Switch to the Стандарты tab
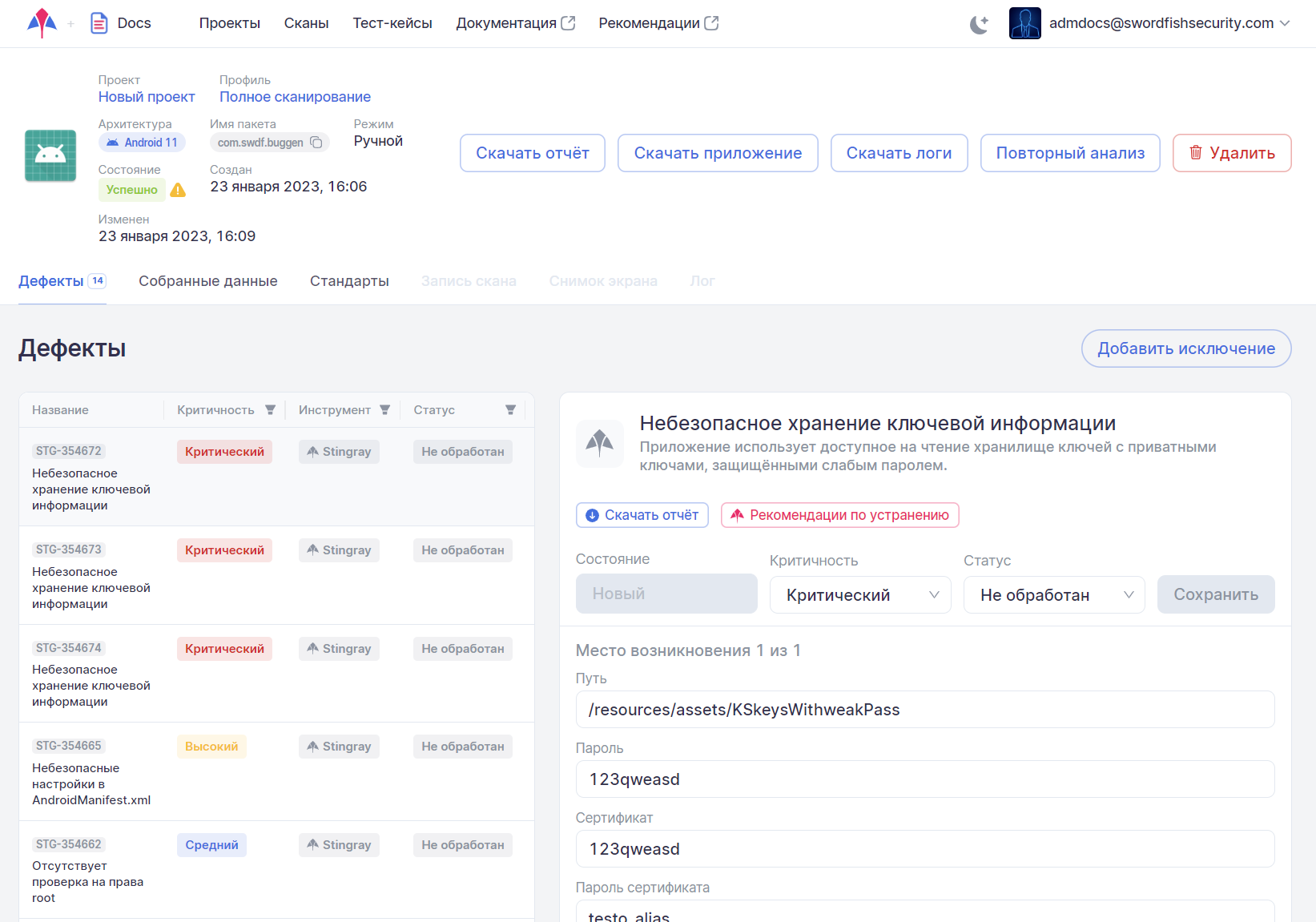Image resolution: width=1316 pixels, height=922 pixels. coord(349,281)
